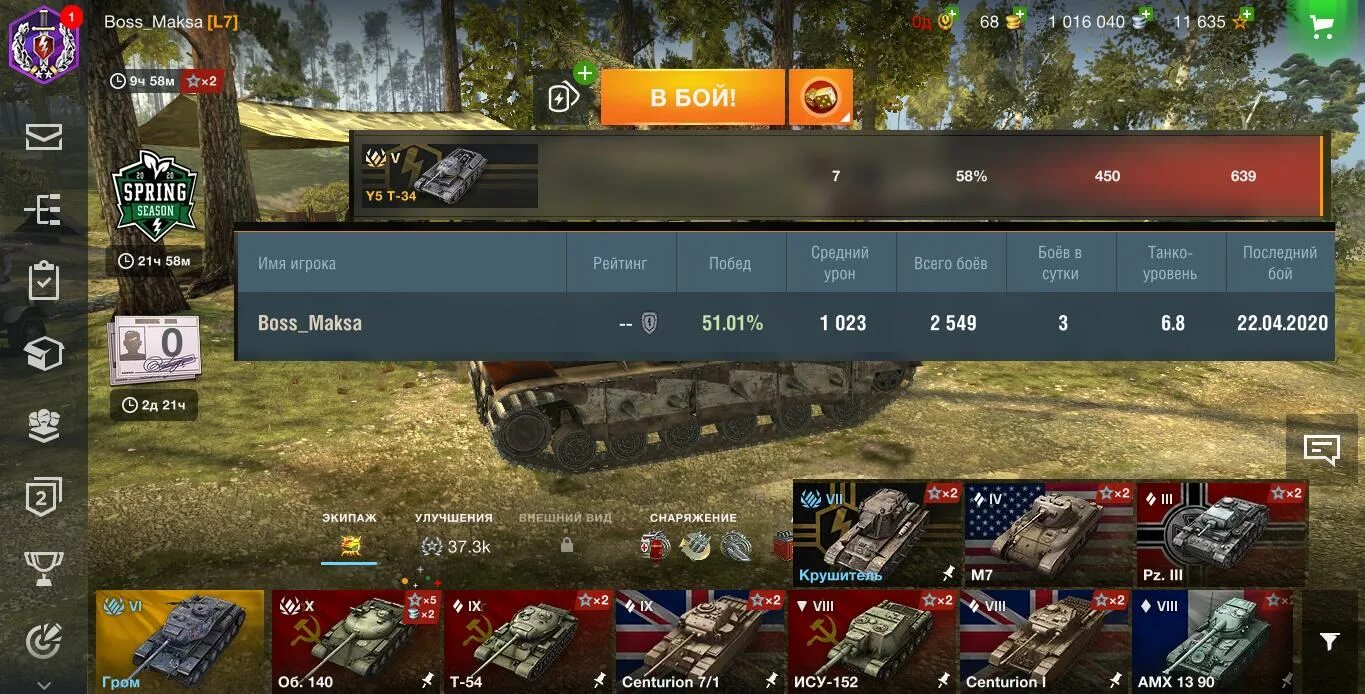Viewport: 1365px width, 694px height.
Task: Open the tank filter funnel icon
Action: click(x=1329, y=641)
